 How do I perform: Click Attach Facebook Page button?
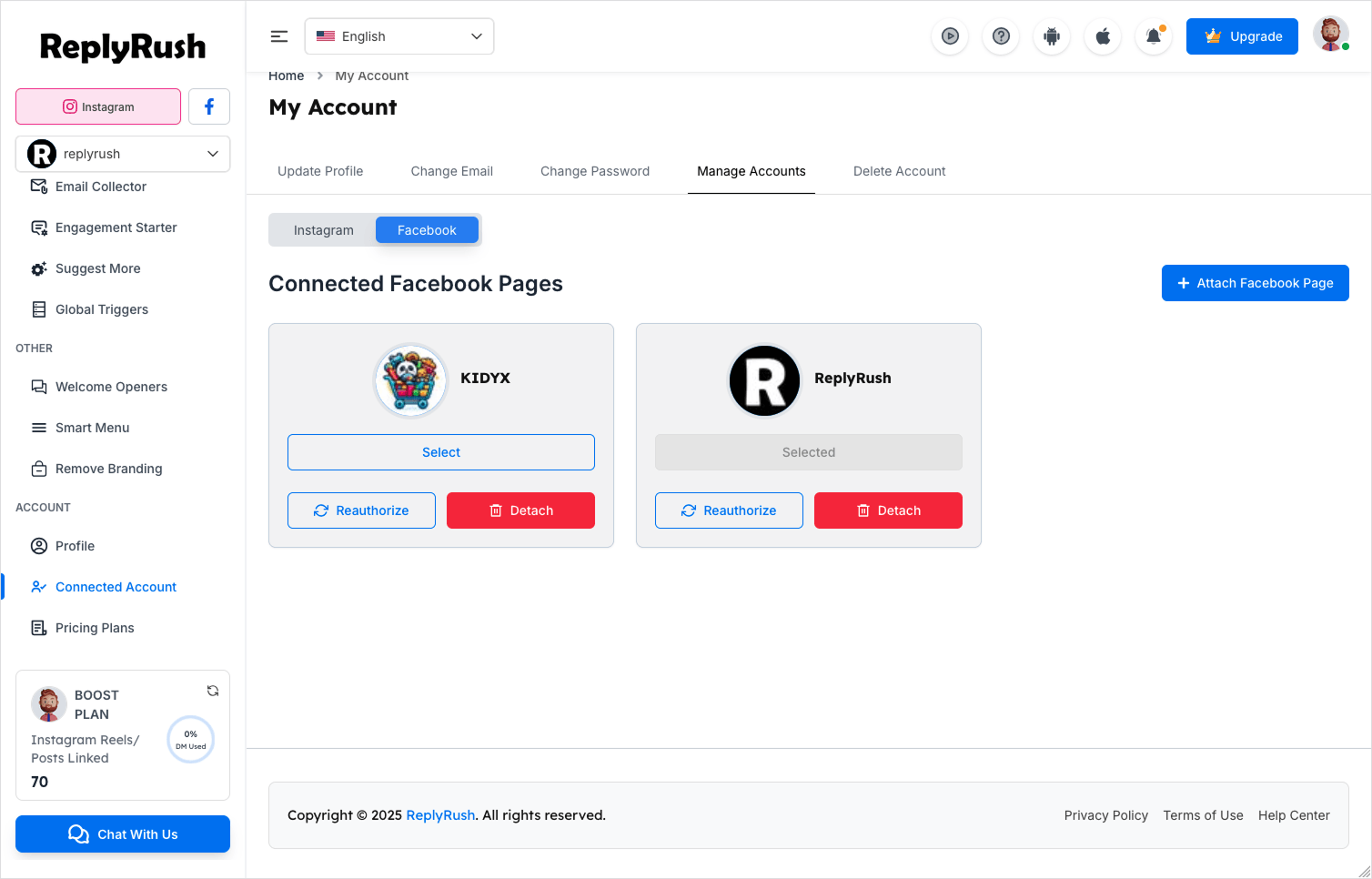point(1256,283)
